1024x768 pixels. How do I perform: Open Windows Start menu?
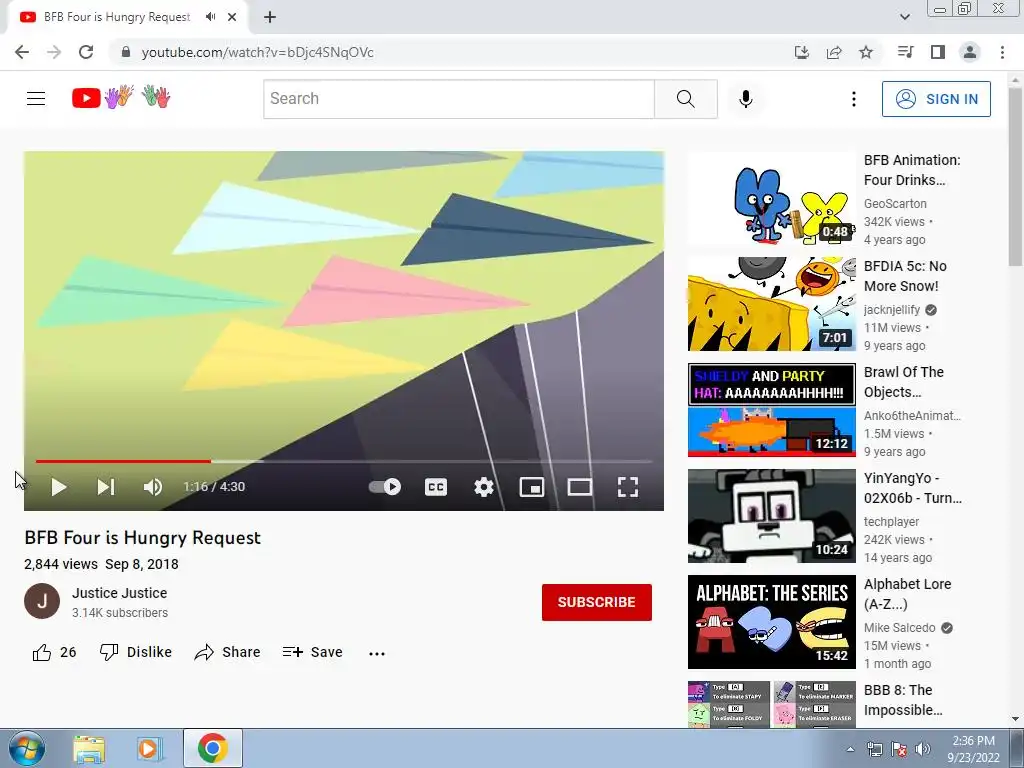click(26, 748)
